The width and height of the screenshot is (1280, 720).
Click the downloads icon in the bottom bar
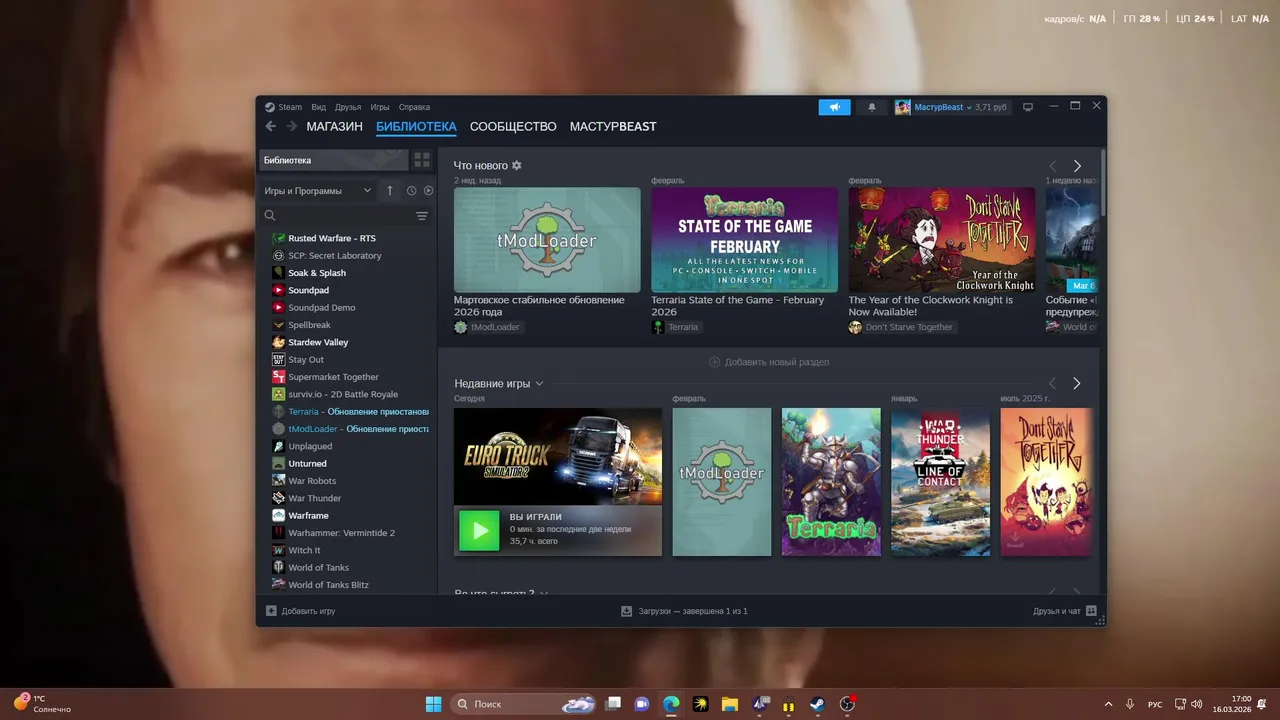pos(627,611)
